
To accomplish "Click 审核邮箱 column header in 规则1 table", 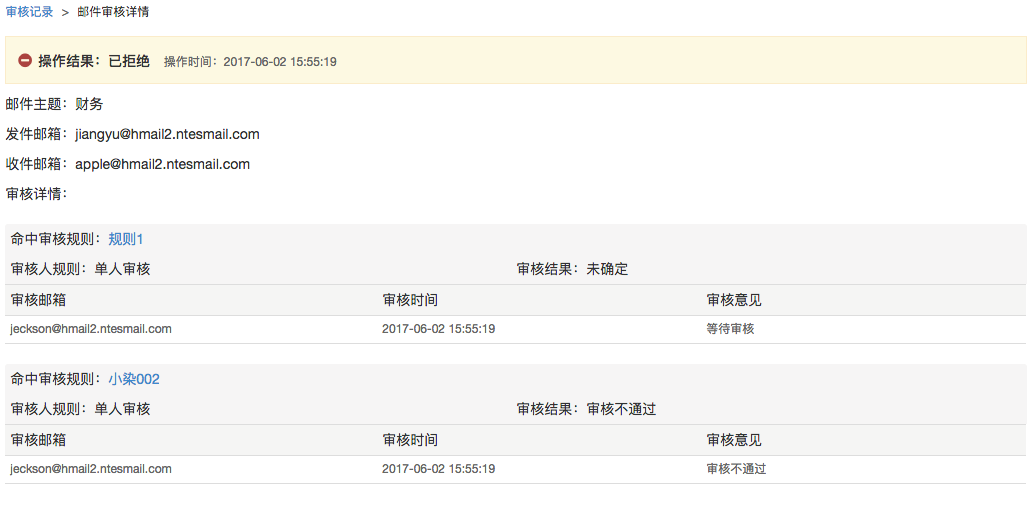I will [38, 300].
